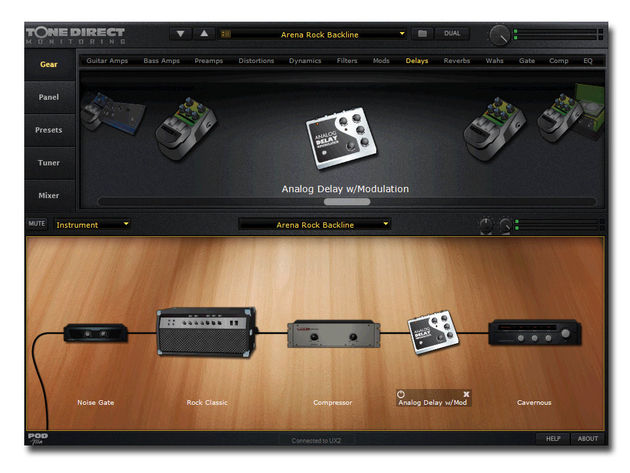This screenshot has height=473, width=630.
Task: Toggle power on Analog Delay w/Mod
Action: click(401, 394)
